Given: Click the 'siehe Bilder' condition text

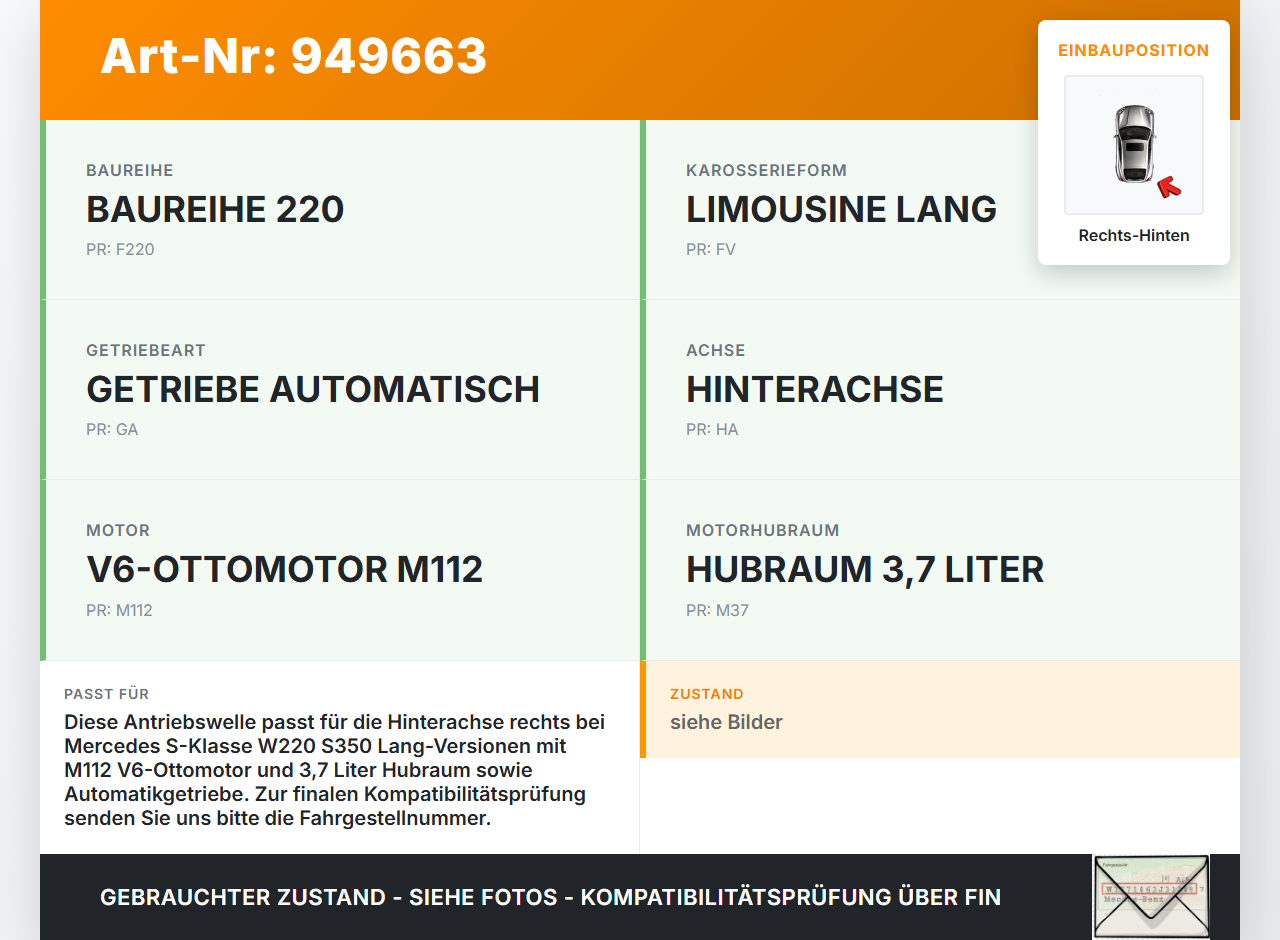Looking at the screenshot, I should click(x=726, y=722).
